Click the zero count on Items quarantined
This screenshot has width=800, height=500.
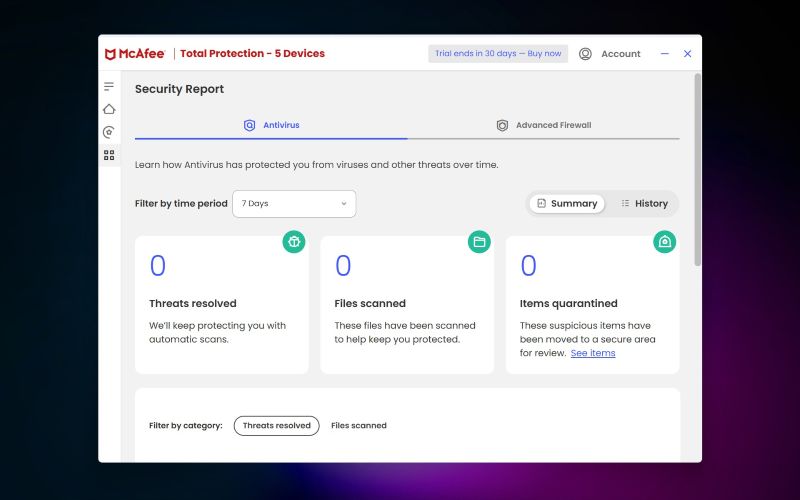(x=528, y=266)
